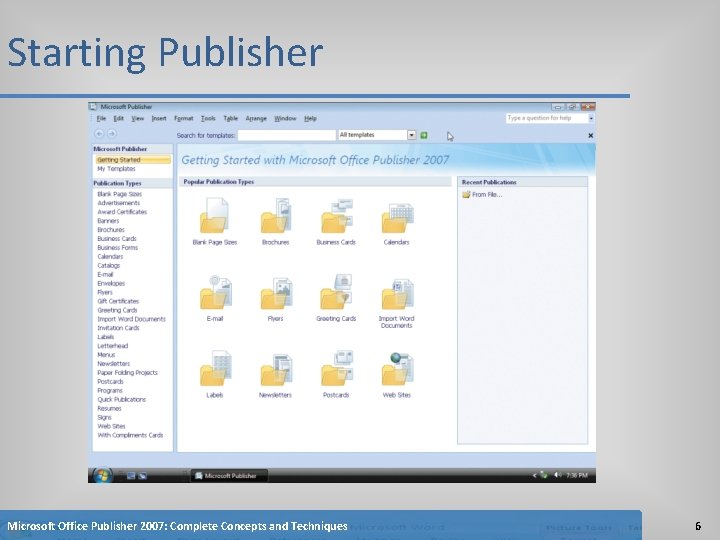
Task: Select Paper Folding Projects in list
Action: (x=127, y=373)
